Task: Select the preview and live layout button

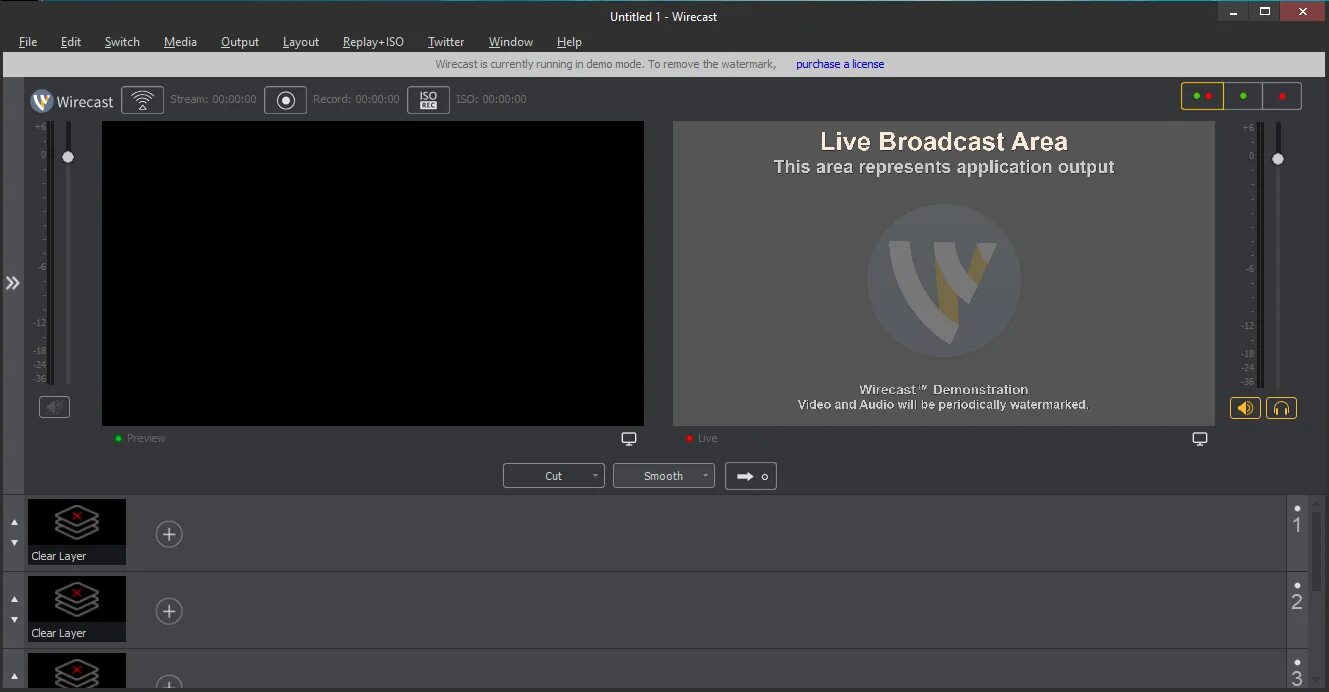Action: pos(1203,96)
